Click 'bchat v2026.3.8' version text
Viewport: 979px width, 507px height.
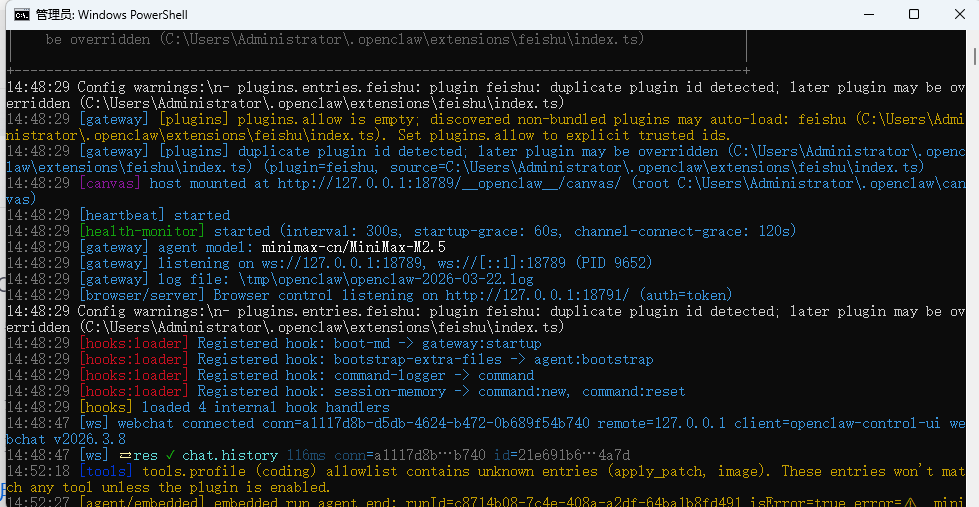(x=66, y=439)
